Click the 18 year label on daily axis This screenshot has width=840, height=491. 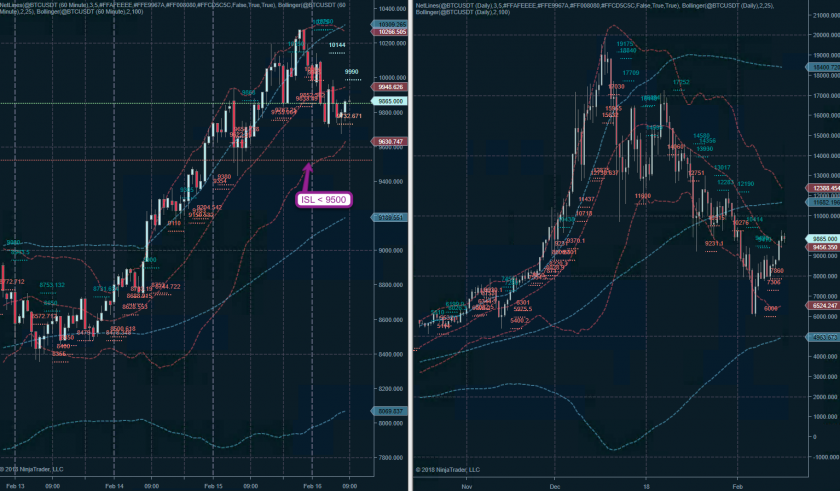click(646, 487)
